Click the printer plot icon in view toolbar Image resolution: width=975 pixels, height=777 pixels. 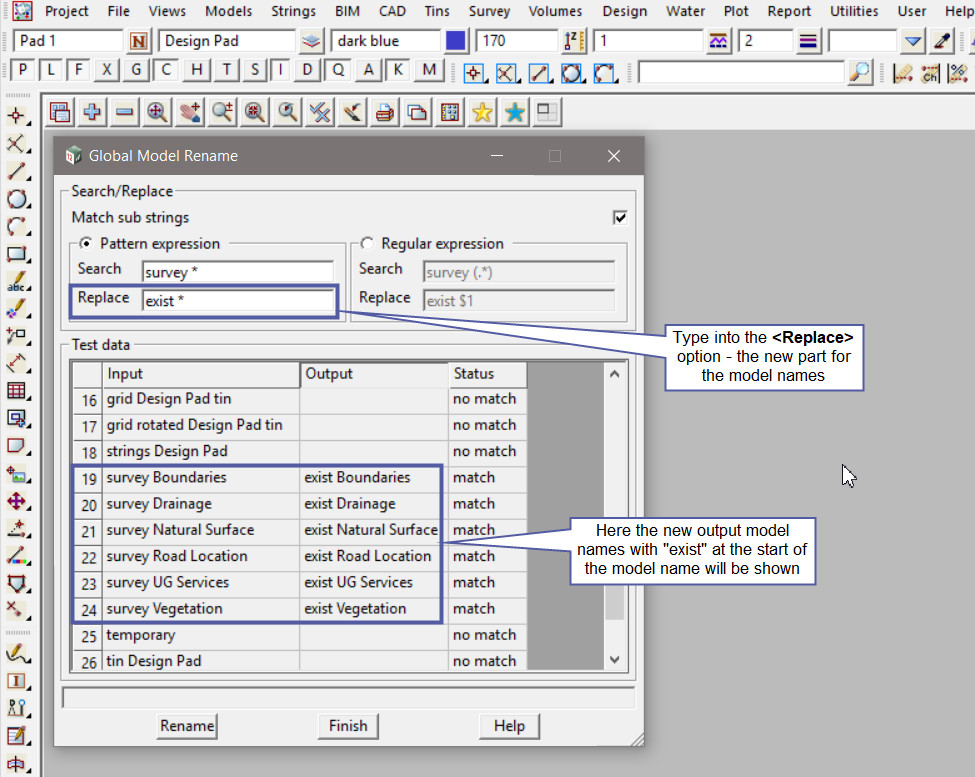coord(384,113)
